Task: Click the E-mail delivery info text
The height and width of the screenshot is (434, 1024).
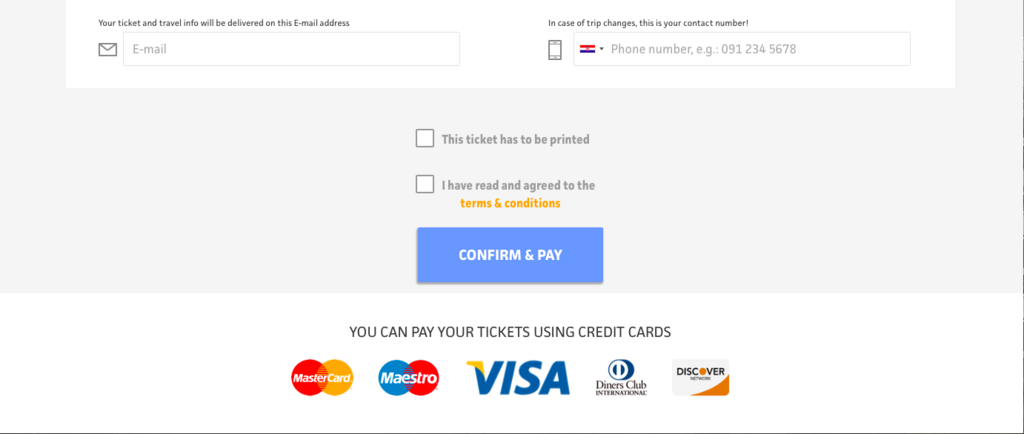Action: tap(224, 23)
